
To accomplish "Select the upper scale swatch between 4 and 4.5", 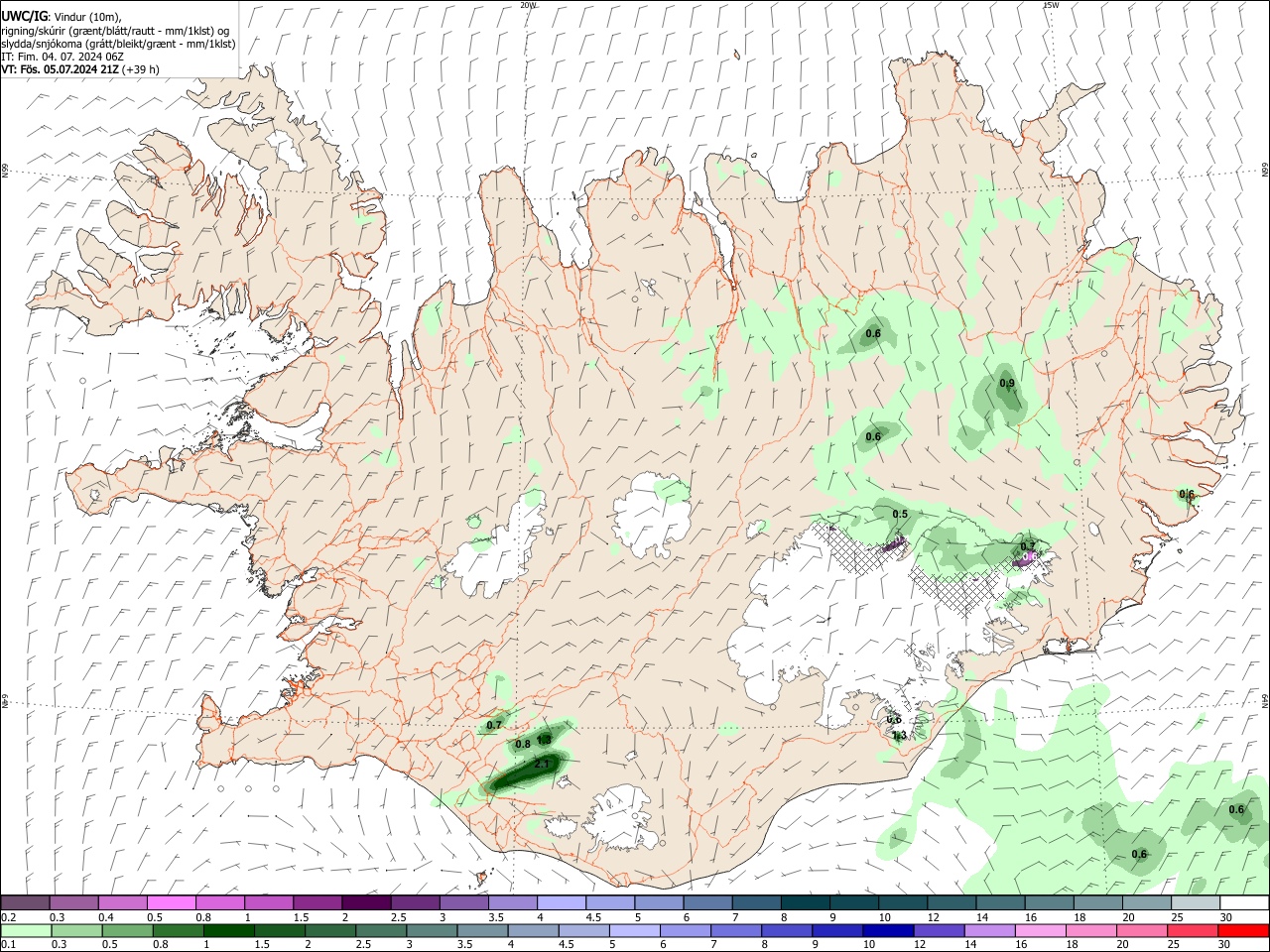I will [x=561, y=903].
